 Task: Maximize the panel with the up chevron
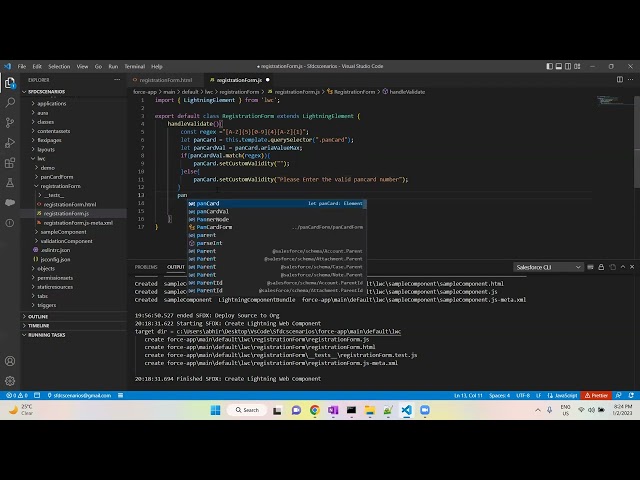623,267
